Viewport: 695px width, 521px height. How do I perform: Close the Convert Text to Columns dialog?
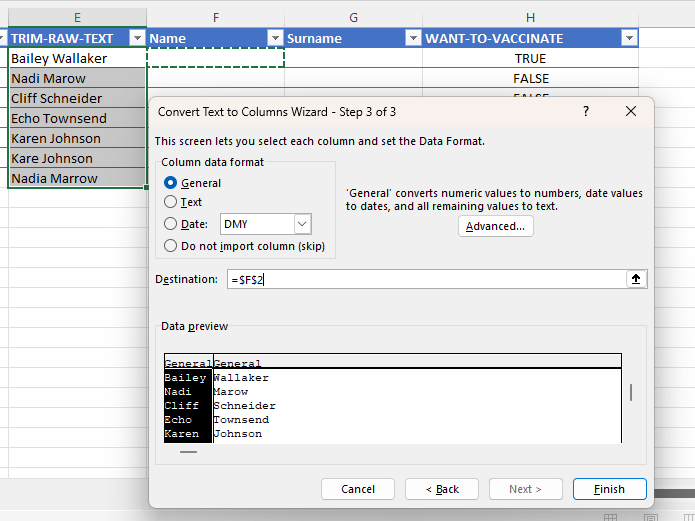pyautogui.click(x=631, y=111)
